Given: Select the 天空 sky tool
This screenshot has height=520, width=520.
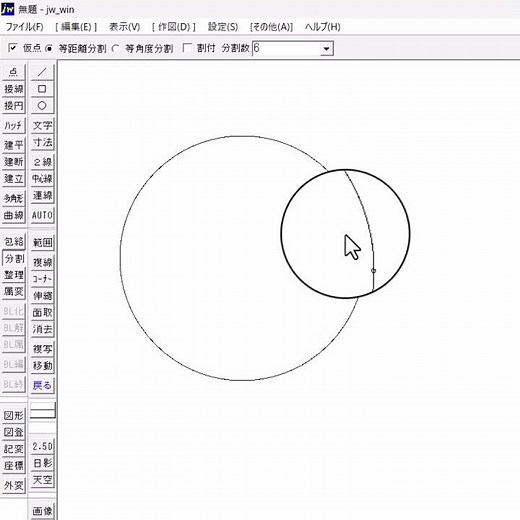Looking at the screenshot, I should pyautogui.click(x=42, y=480).
